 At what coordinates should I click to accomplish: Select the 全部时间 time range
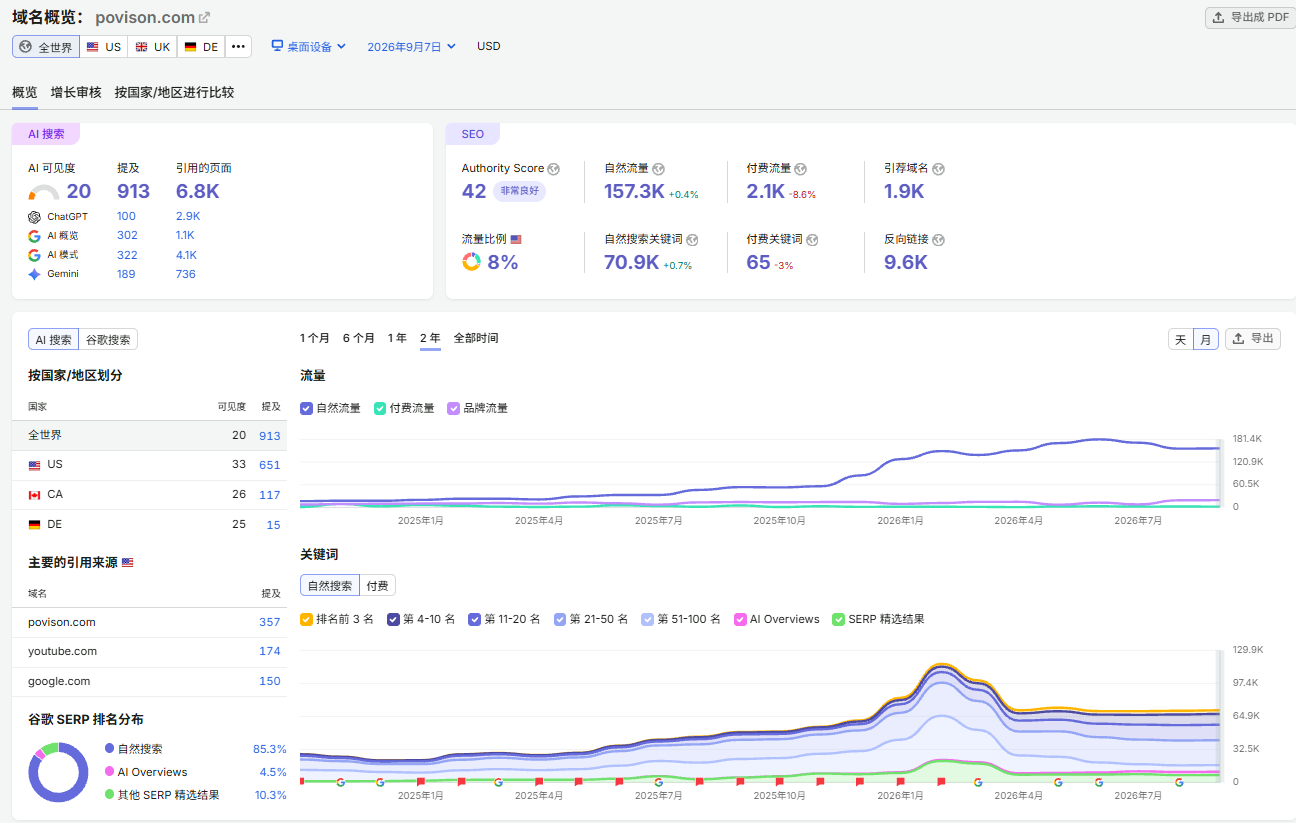pos(476,338)
